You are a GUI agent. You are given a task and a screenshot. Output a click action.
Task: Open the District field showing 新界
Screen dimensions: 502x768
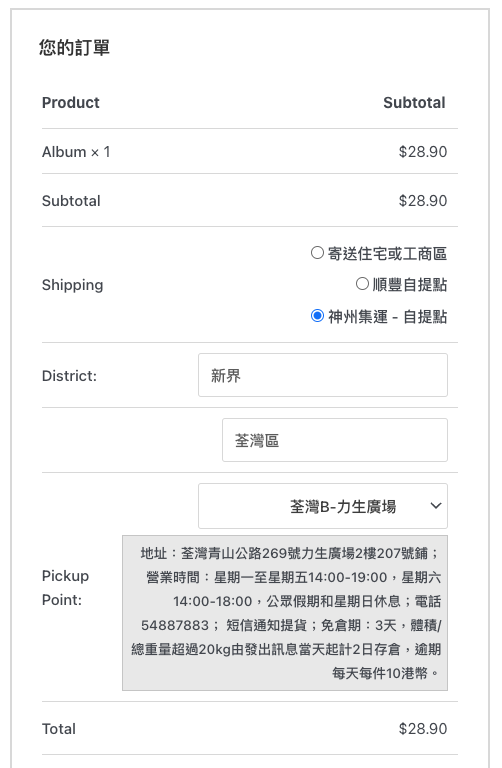tap(323, 375)
